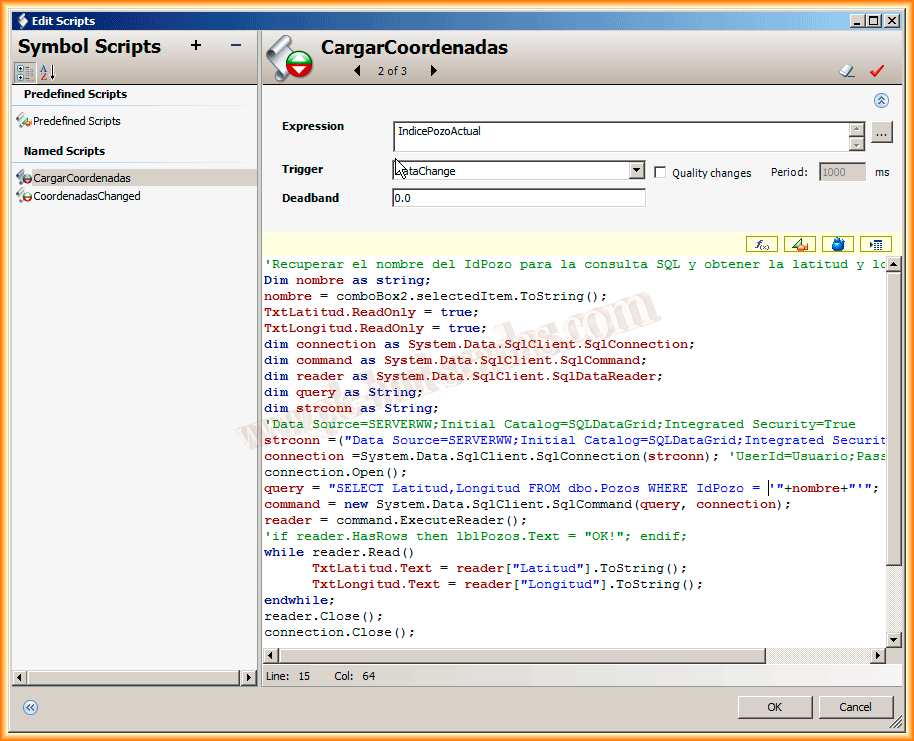Collapse the left panel with bottom-left chevron
This screenshot has height=741, width=914.
(30, 707)
